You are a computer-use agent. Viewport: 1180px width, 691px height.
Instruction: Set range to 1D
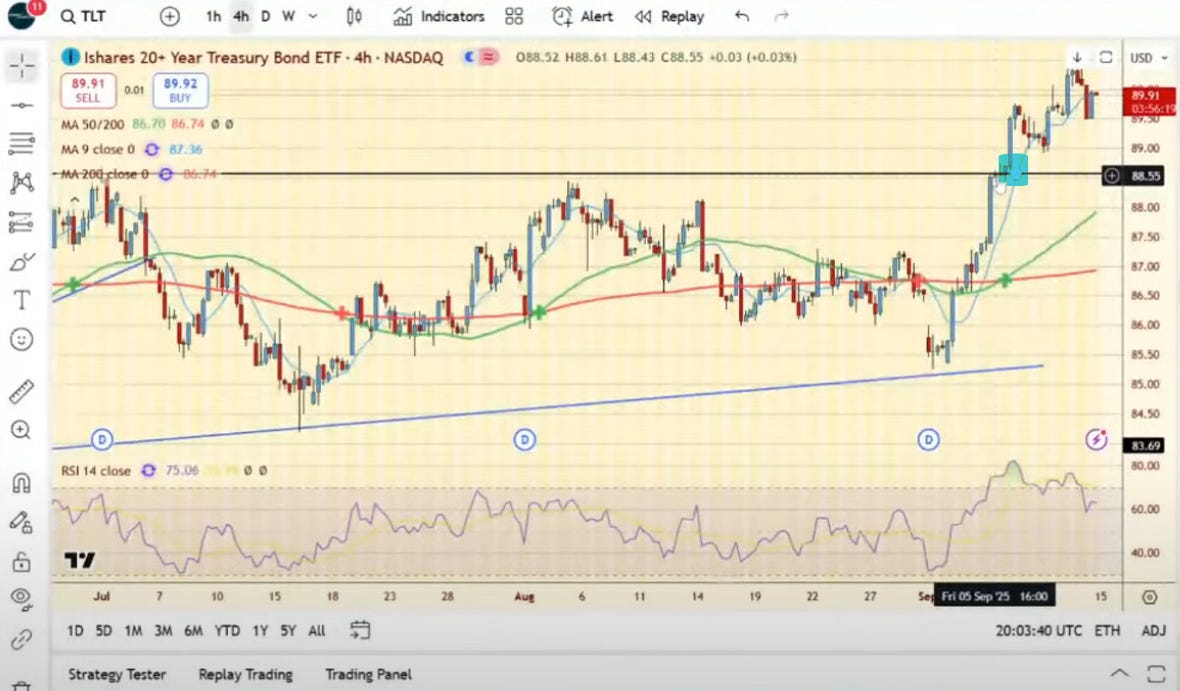(75, 631)
